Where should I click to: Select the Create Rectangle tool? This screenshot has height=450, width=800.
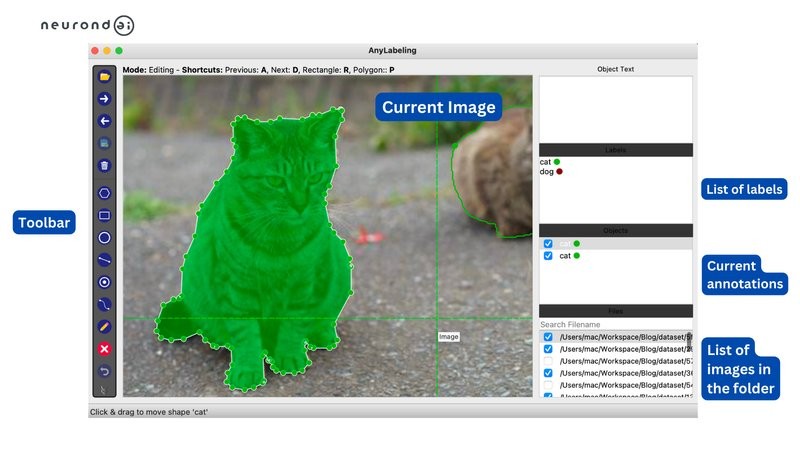pos(104,215)
